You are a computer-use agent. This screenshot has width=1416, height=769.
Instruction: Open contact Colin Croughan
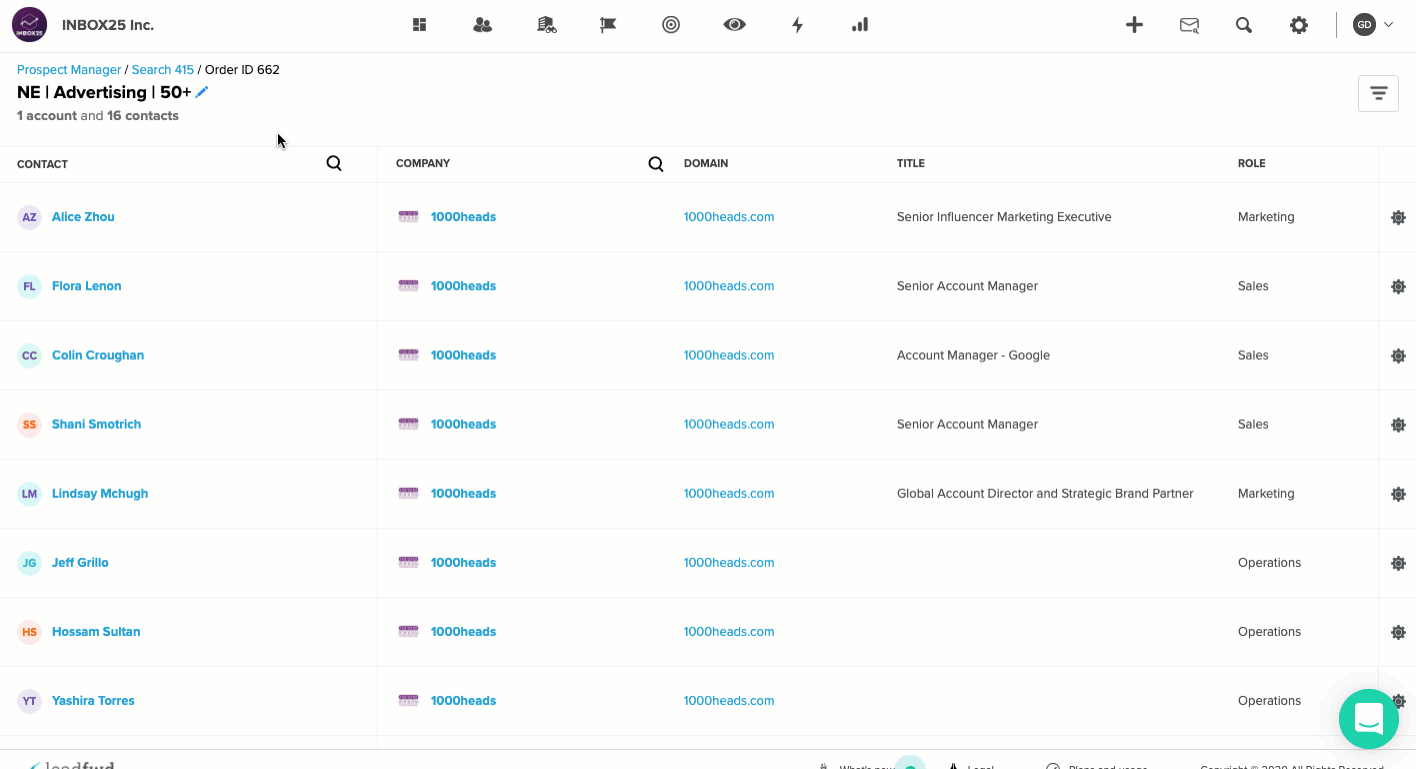(x=98, y=355)
